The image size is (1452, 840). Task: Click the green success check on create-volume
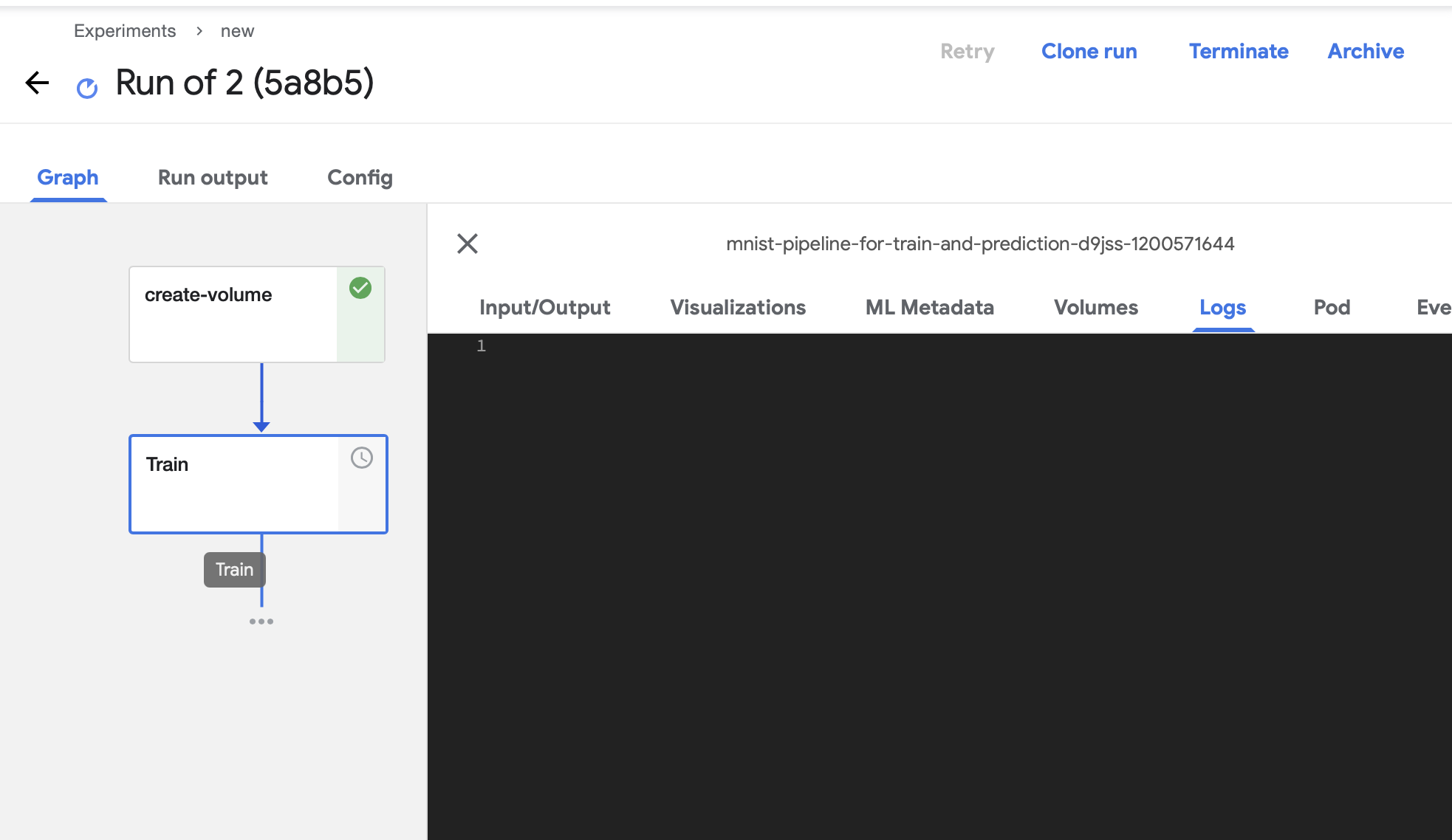point(360,288)
